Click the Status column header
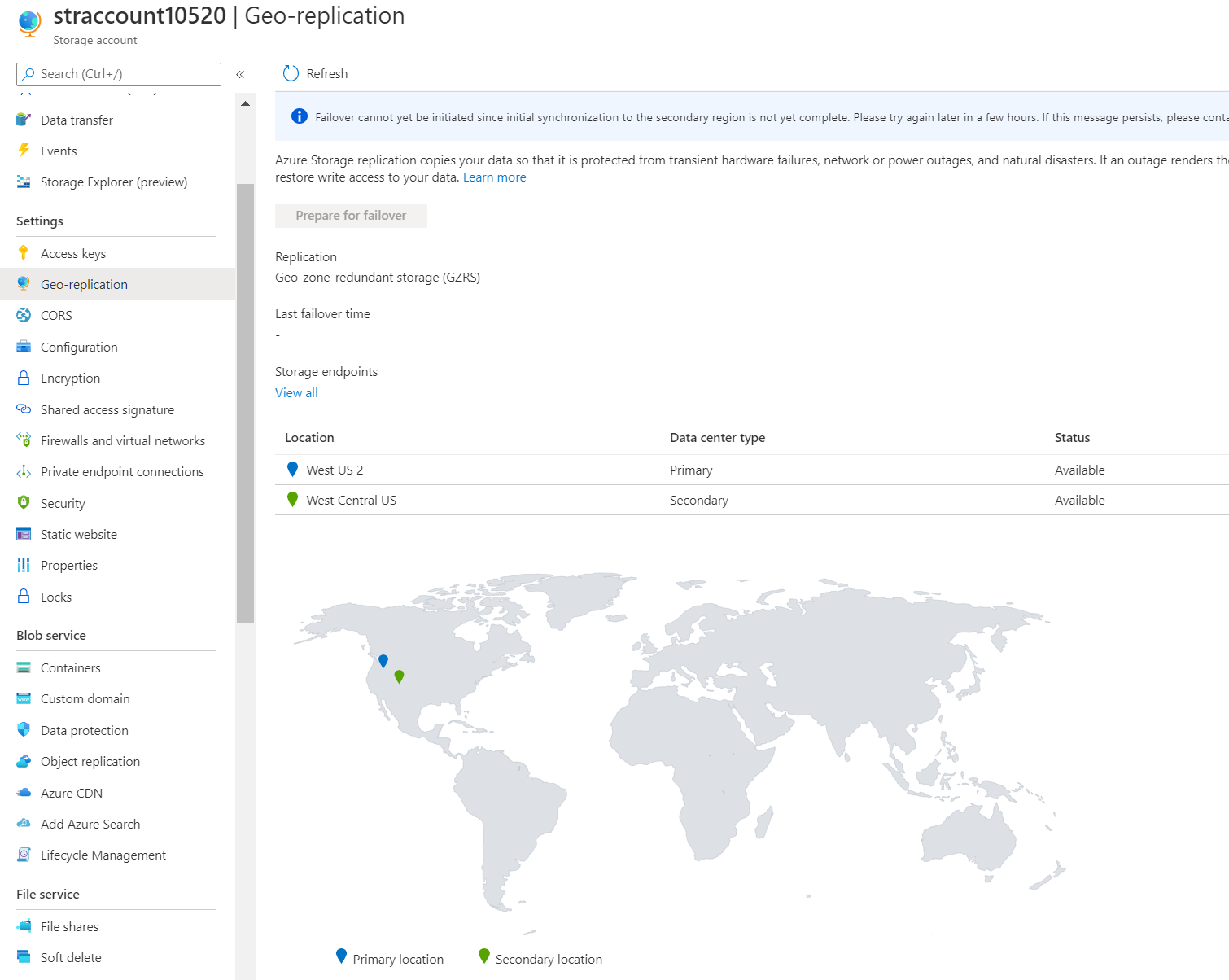Screen dimensions: 1229x980 [1072, 437]
